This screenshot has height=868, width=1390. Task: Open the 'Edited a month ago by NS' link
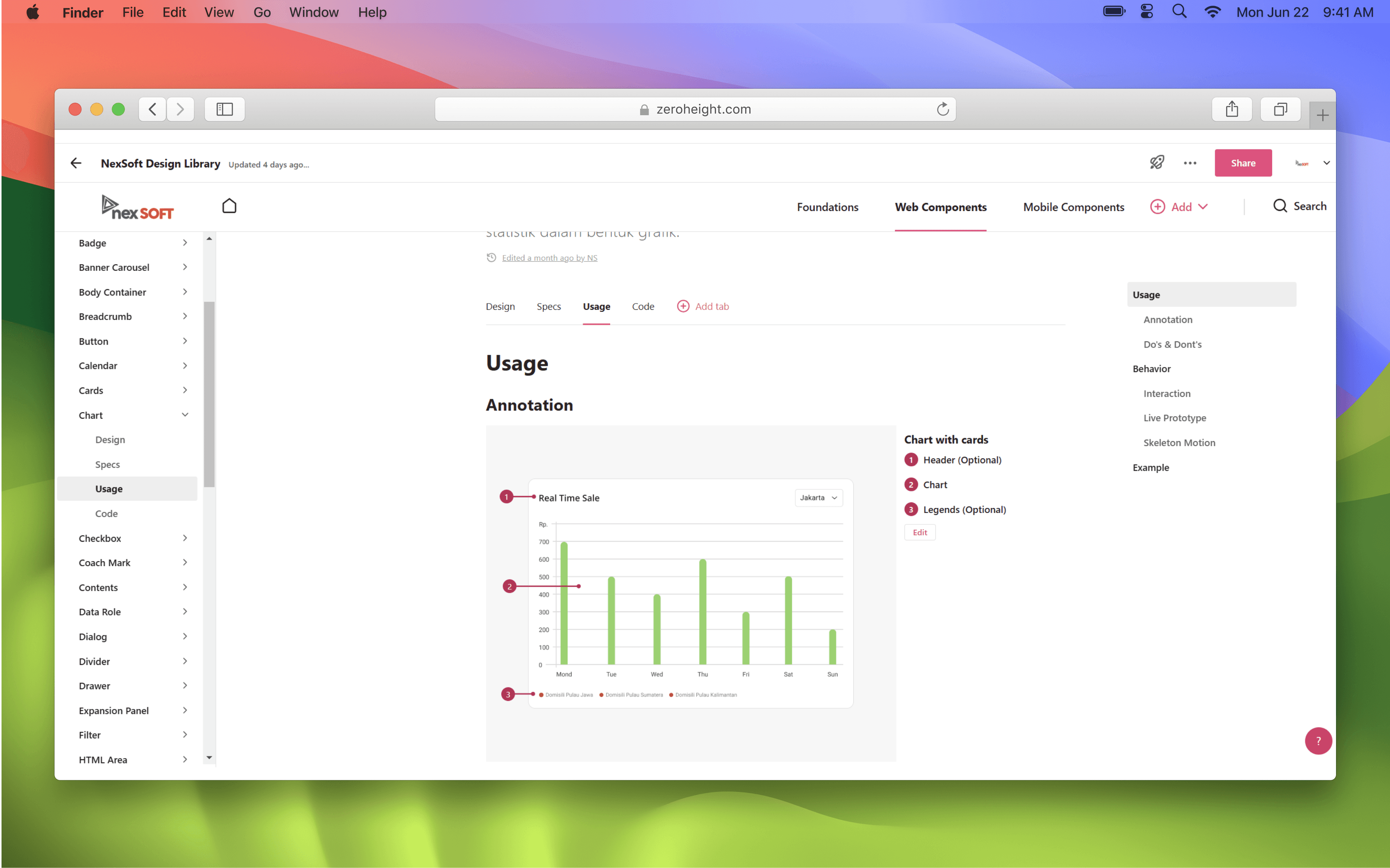click(549, 258)
